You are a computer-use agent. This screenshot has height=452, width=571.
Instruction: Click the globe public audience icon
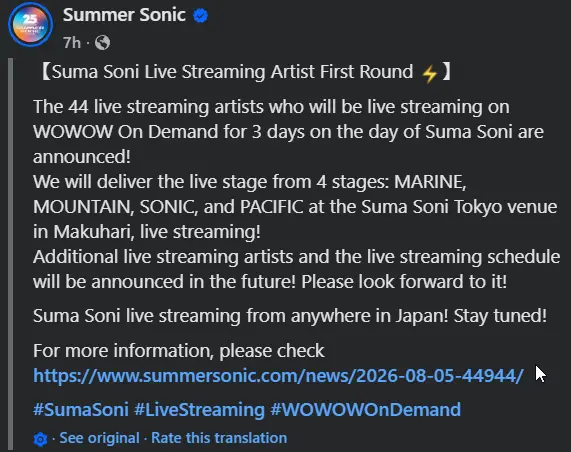[102, 43]
